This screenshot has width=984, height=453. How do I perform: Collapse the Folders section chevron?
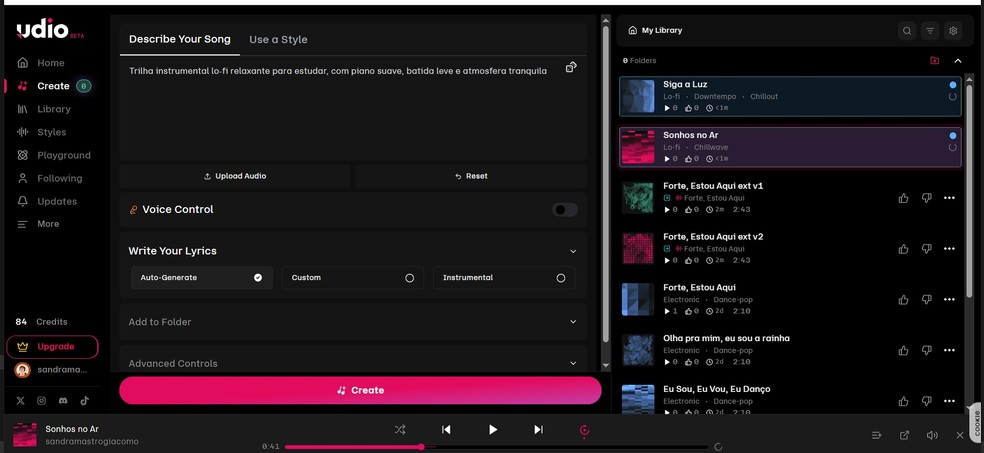(x=958, y=61)
